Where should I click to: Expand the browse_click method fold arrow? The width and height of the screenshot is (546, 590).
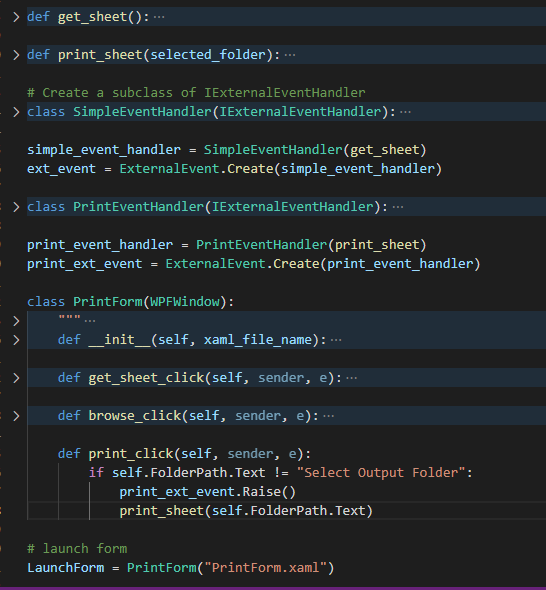pos(16,416)
